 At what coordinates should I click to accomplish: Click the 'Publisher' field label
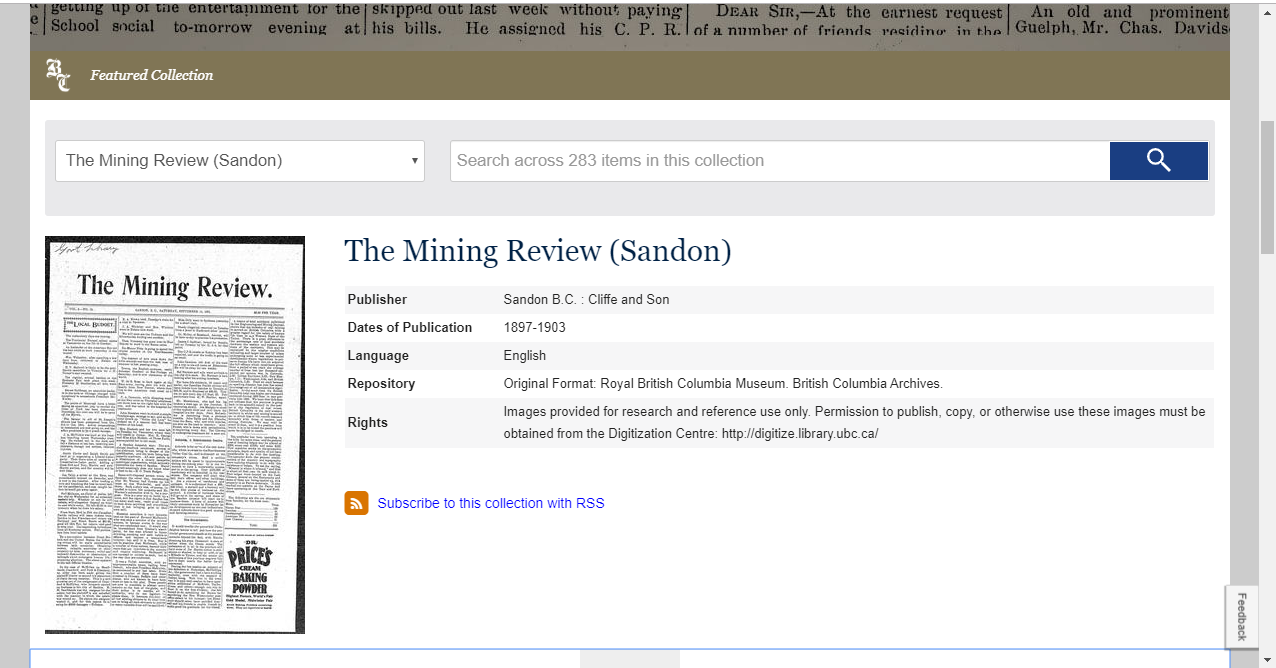click(377, 299)
